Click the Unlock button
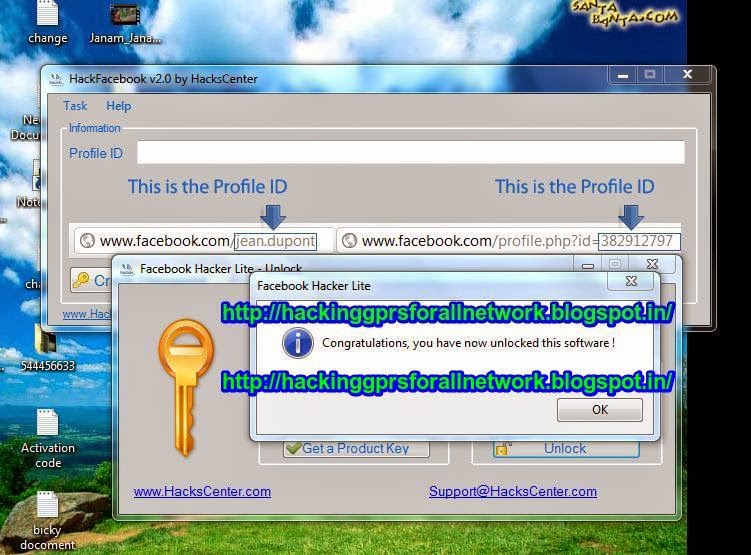This screenshot has width=751, height=555. [566, 449]
